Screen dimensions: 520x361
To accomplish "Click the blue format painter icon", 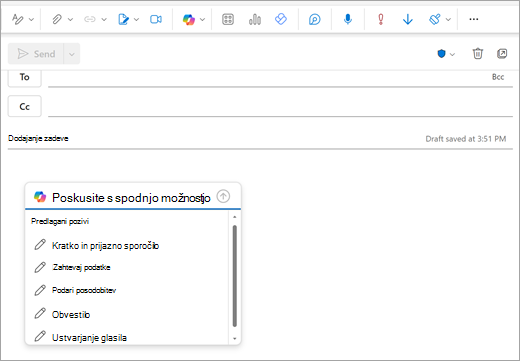I will click(435, 19).
